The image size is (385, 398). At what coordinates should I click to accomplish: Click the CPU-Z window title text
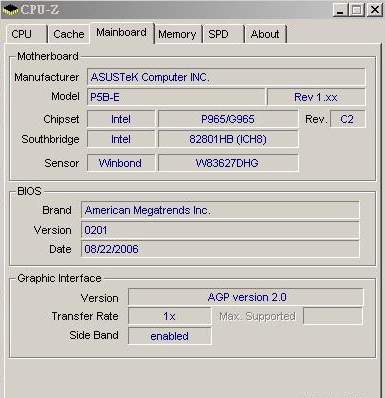(x=40, y=10)
